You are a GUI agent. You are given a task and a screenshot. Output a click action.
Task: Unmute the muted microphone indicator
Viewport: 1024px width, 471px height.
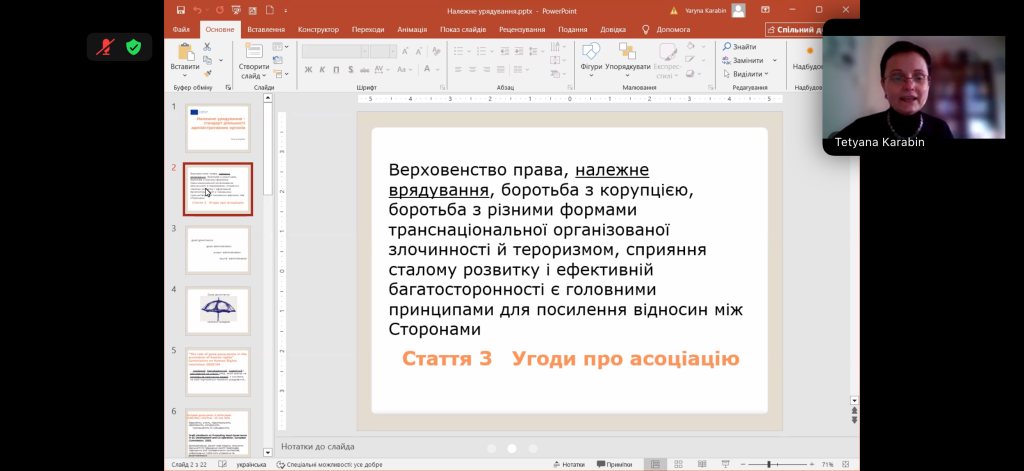(105, 47)
